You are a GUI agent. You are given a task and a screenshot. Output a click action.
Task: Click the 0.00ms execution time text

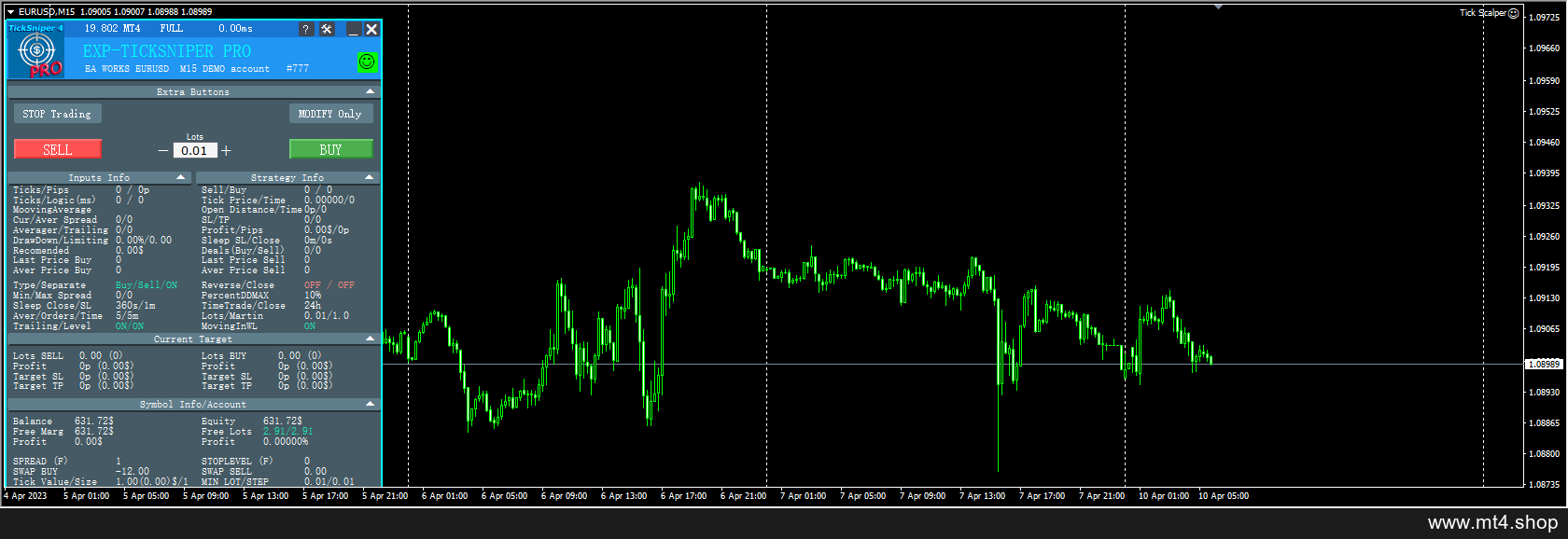(236, 29)
